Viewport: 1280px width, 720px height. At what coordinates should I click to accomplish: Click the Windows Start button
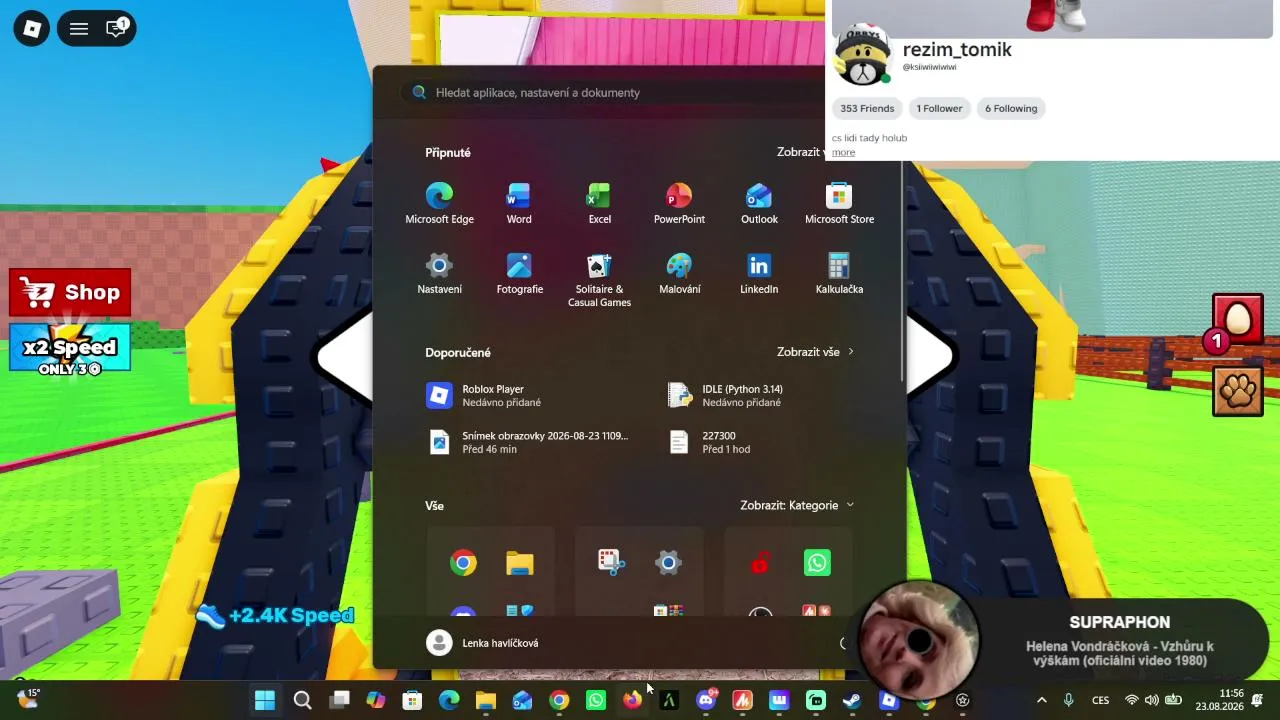pyautogui.click(x=265, y=700)
